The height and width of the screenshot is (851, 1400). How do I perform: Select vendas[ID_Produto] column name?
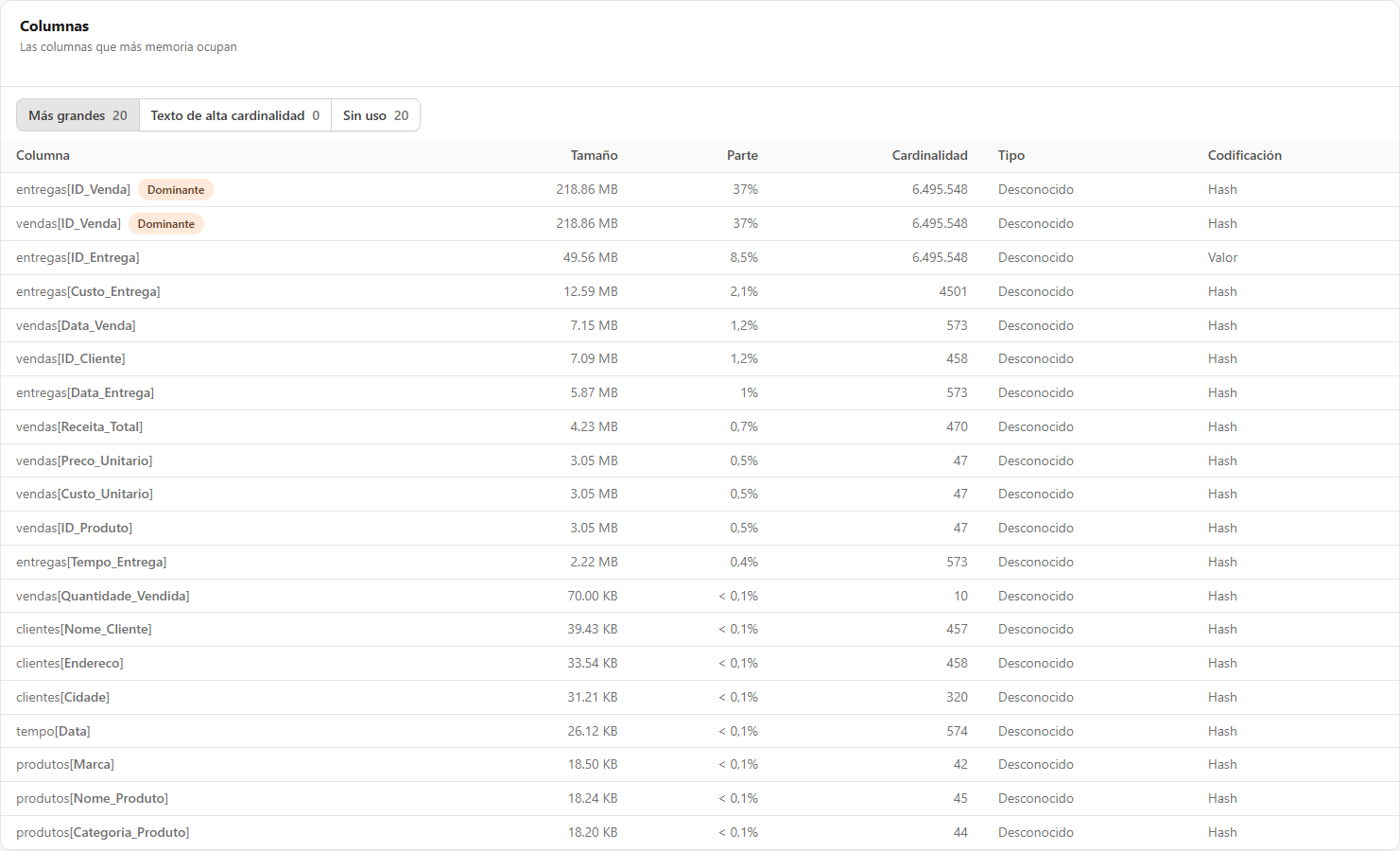[x=74, y=528]
